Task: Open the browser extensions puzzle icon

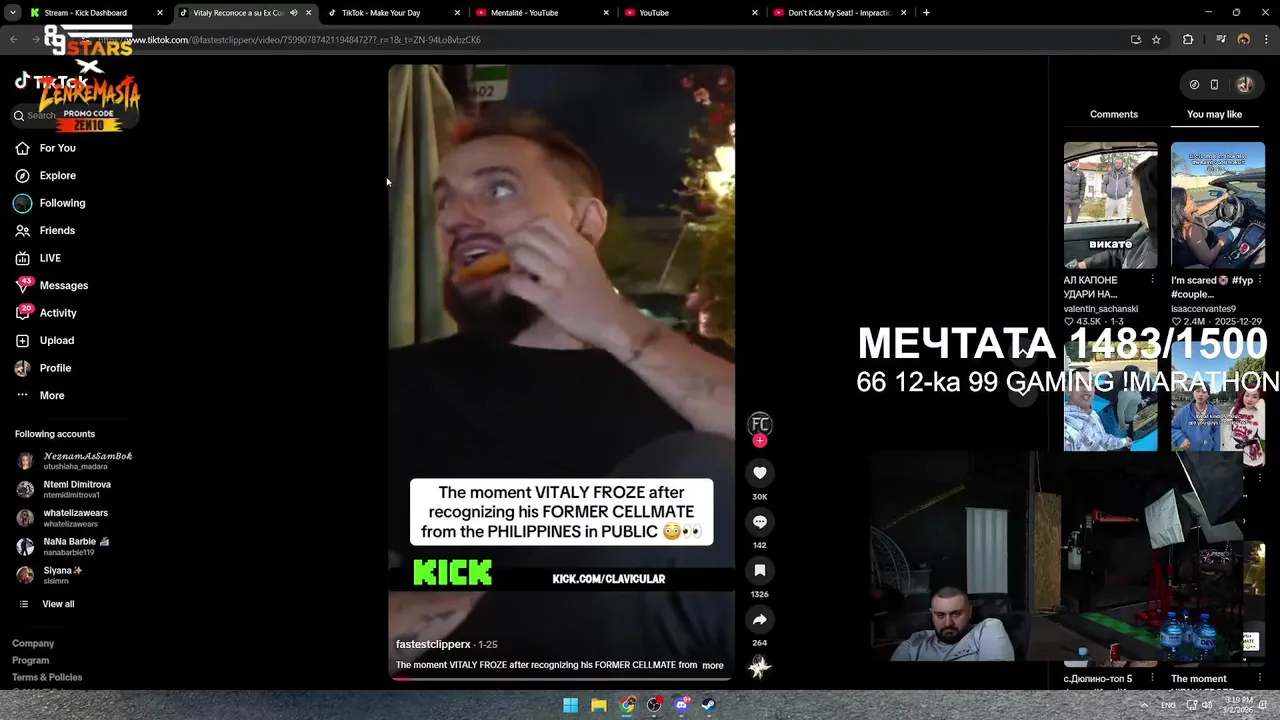Action: pos(1188,40)
